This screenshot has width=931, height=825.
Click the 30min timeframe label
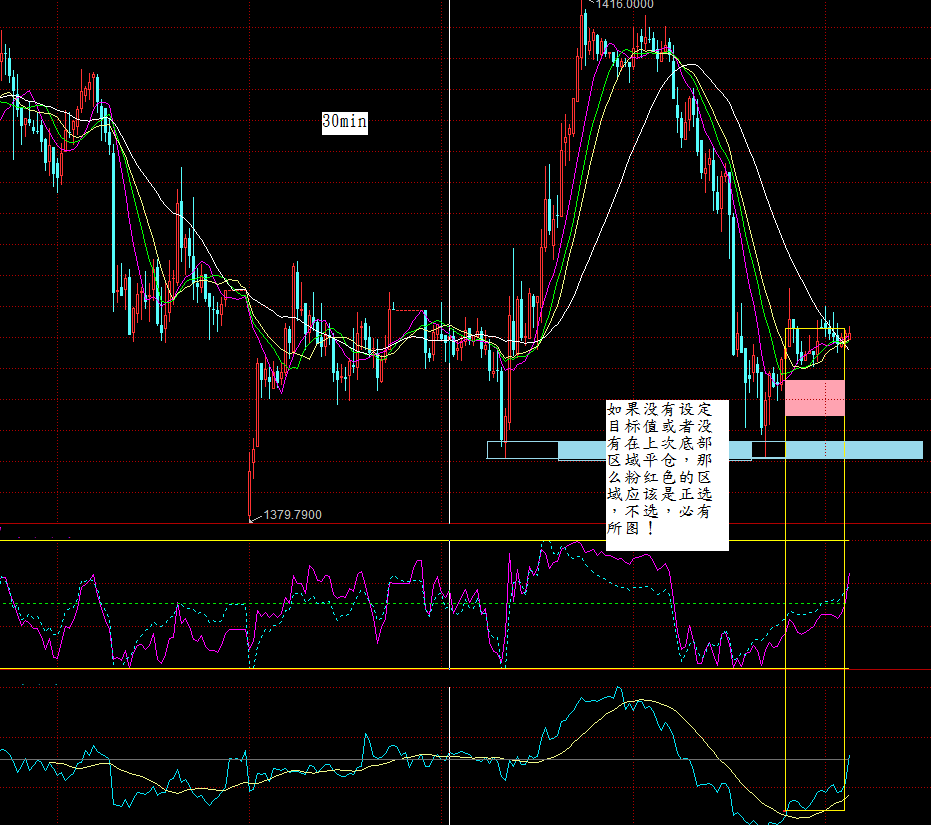(344, 123)
